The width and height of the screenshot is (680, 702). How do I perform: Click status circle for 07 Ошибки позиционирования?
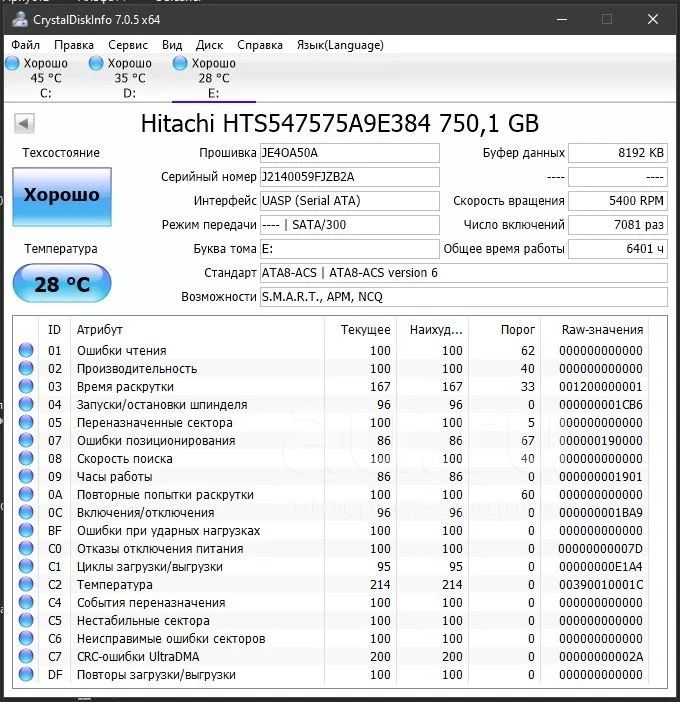click(26, 440)
